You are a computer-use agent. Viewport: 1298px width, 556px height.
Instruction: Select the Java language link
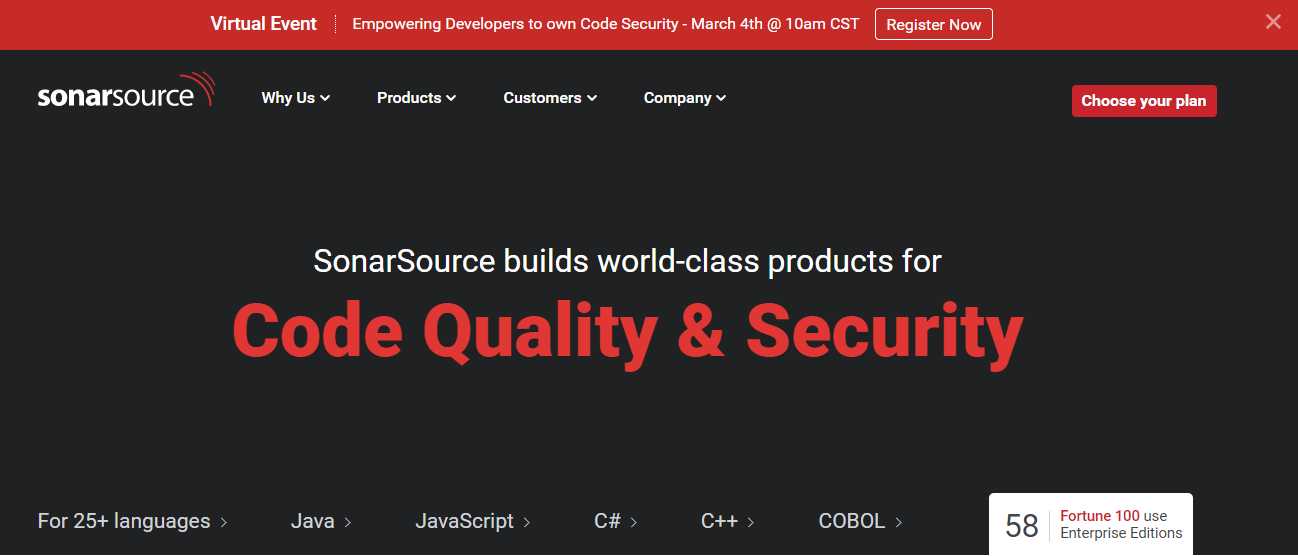point(320,521)
